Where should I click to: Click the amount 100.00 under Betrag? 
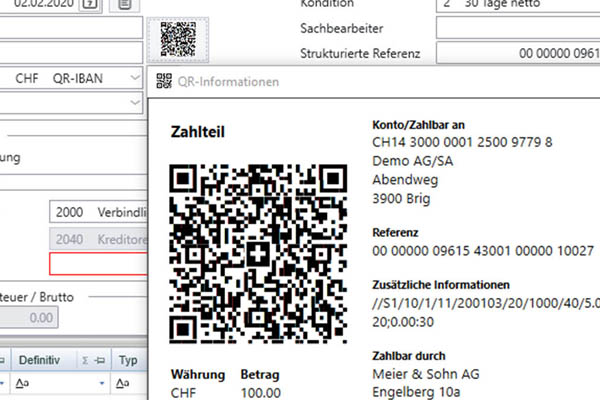261,393
